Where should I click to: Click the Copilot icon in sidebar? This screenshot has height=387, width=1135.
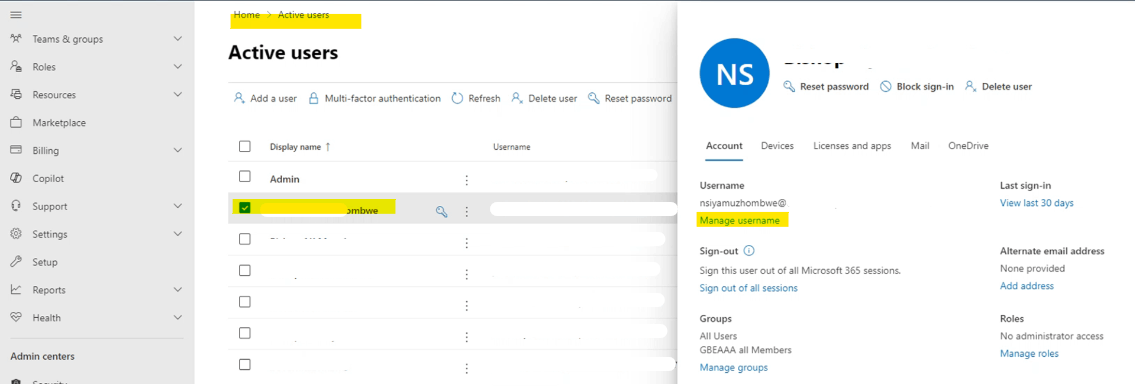pos(16,178)
